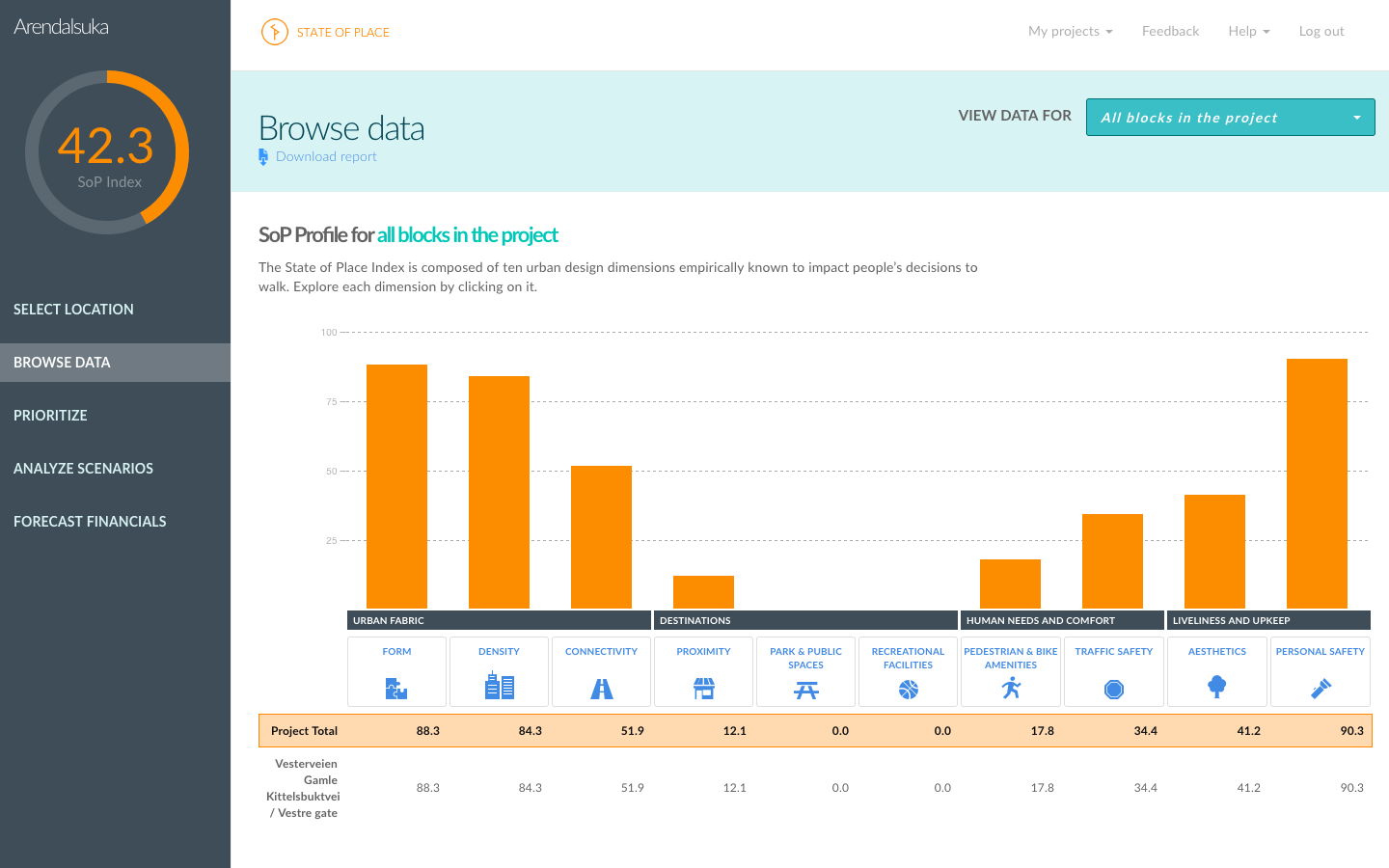Click the Download report link
Viewport: 1389px width, 868px height.
(326, 156)
